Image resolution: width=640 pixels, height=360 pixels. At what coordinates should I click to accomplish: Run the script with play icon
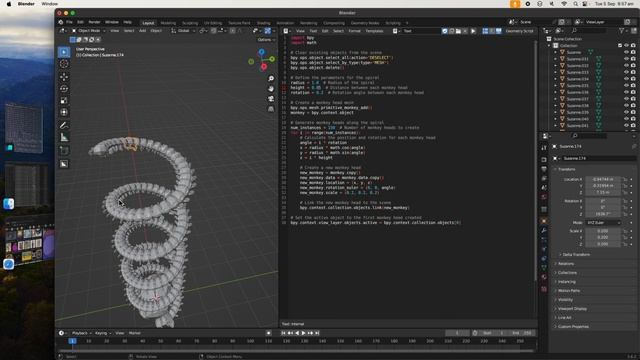[x=473, y=31]
